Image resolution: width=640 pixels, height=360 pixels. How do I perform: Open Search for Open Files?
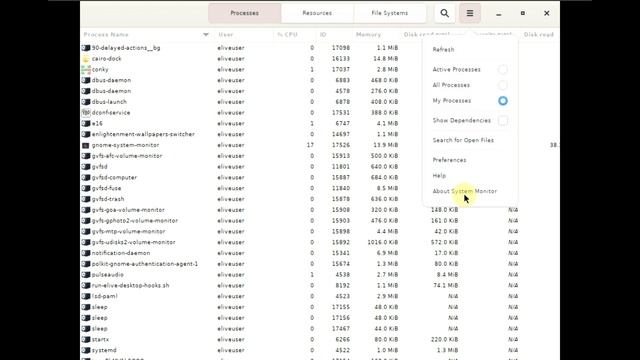(x=463, y=140)
